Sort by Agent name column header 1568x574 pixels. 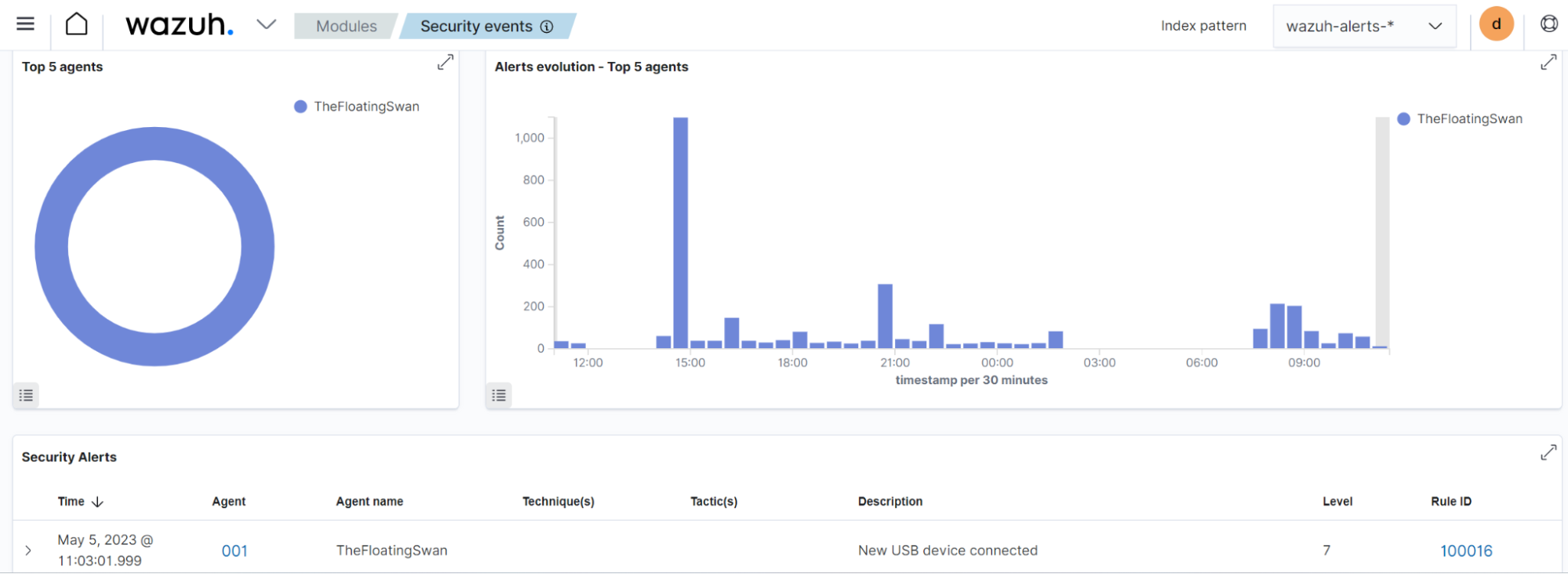tap(369, 502)
